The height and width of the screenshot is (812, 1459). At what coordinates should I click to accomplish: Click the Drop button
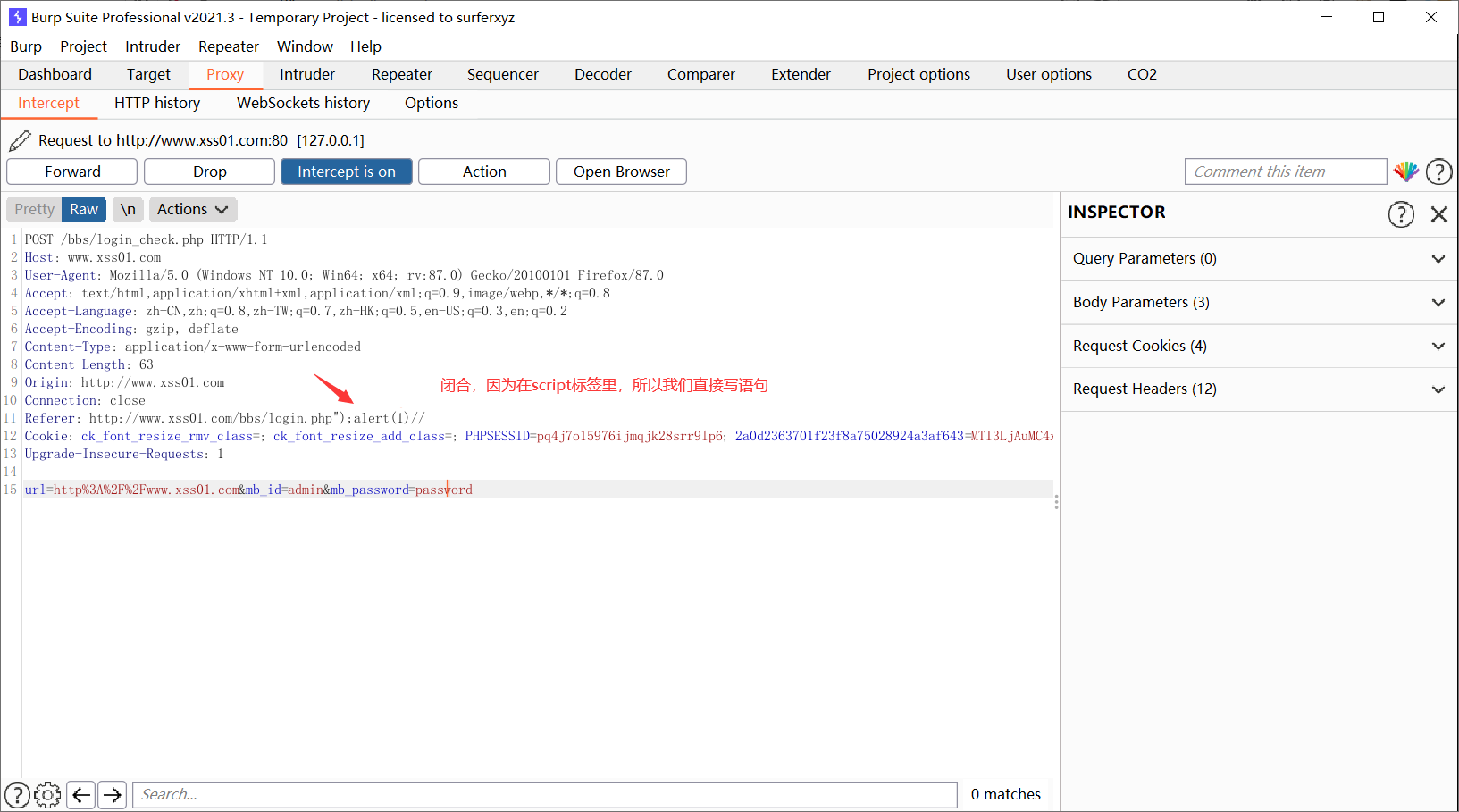[x=210, y=172]
